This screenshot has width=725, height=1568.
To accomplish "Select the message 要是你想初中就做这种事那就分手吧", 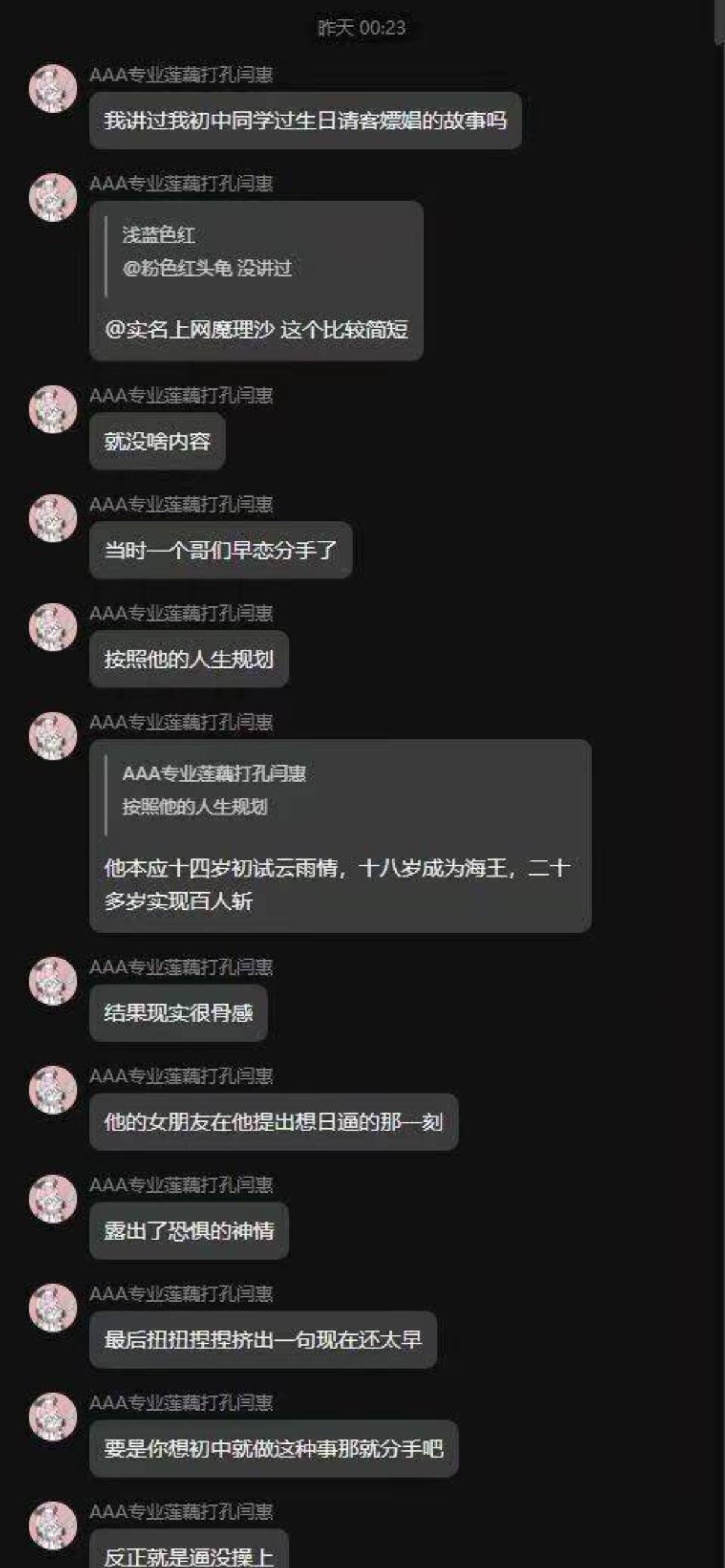I will pyautogui.click(x=274, y=1448).
